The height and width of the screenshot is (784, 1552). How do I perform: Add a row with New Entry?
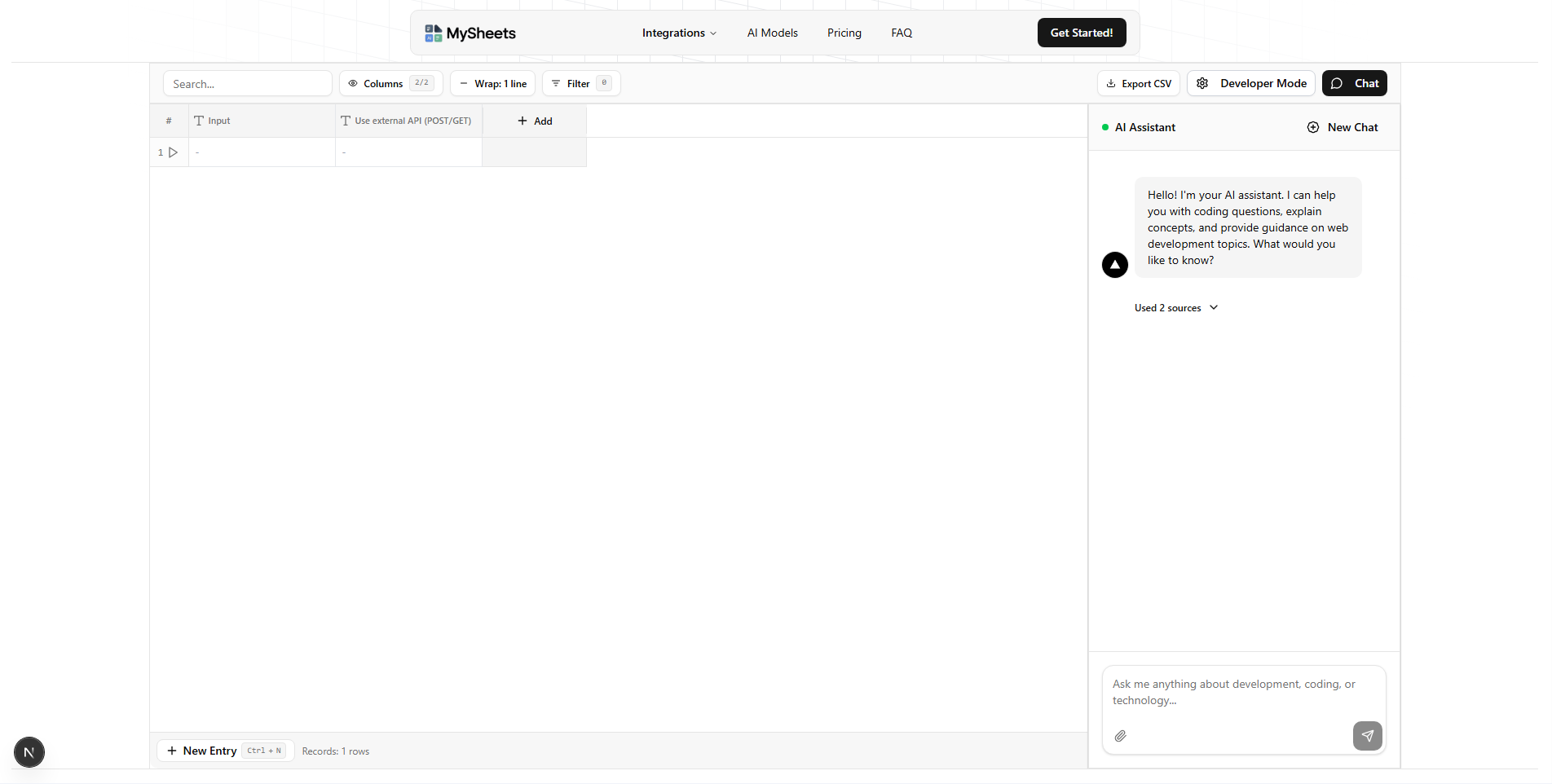(202, 751)
